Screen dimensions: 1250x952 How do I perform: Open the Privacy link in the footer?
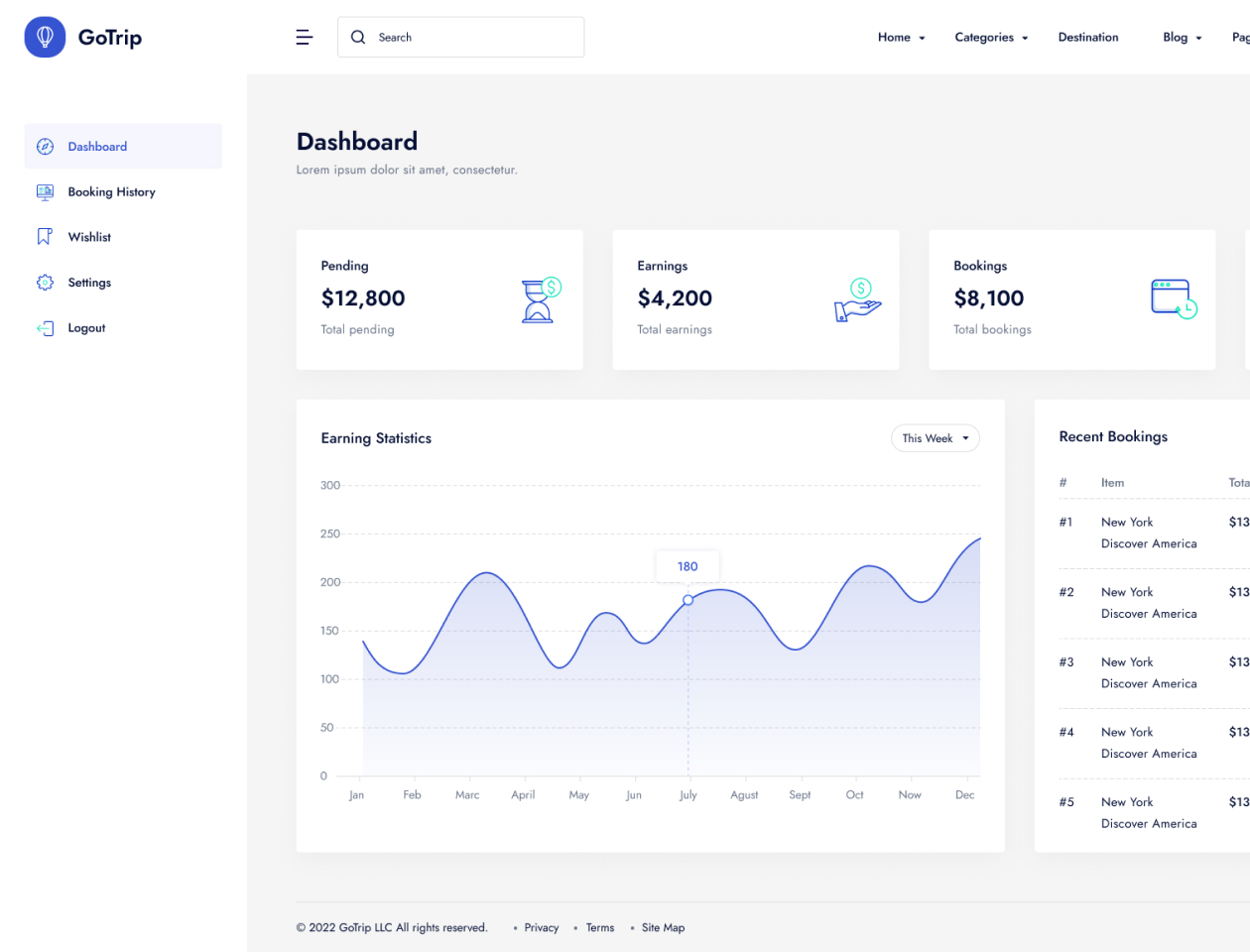(542, 927)
